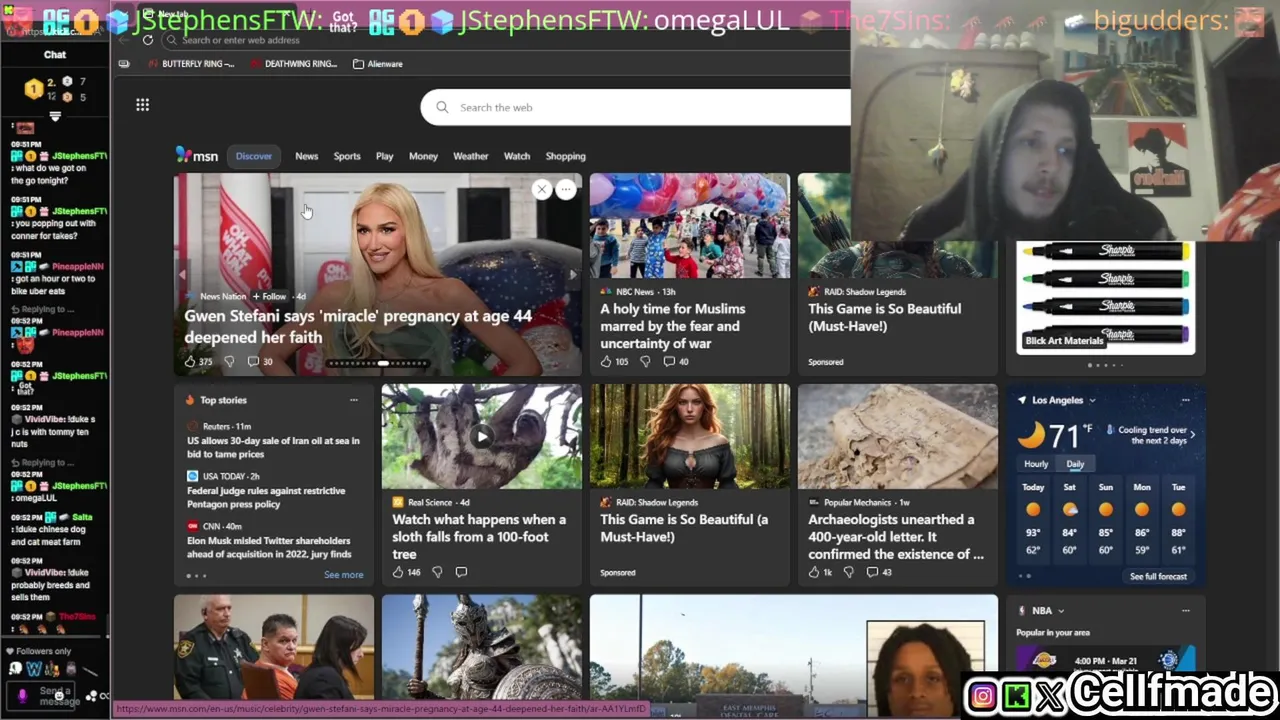Open comments on the Muslims article
The width and height of the screenshot is (1280, 720).
point(669,361)
